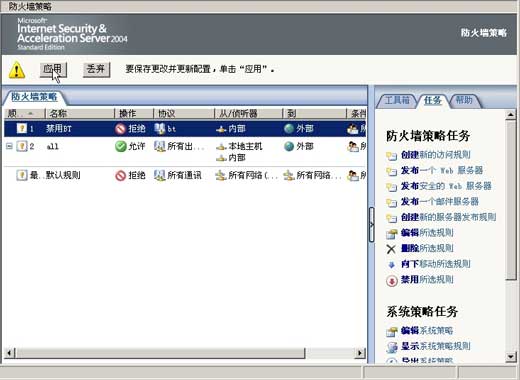
Task: Open the 帮助 tab
Action: tap(464, 100)
